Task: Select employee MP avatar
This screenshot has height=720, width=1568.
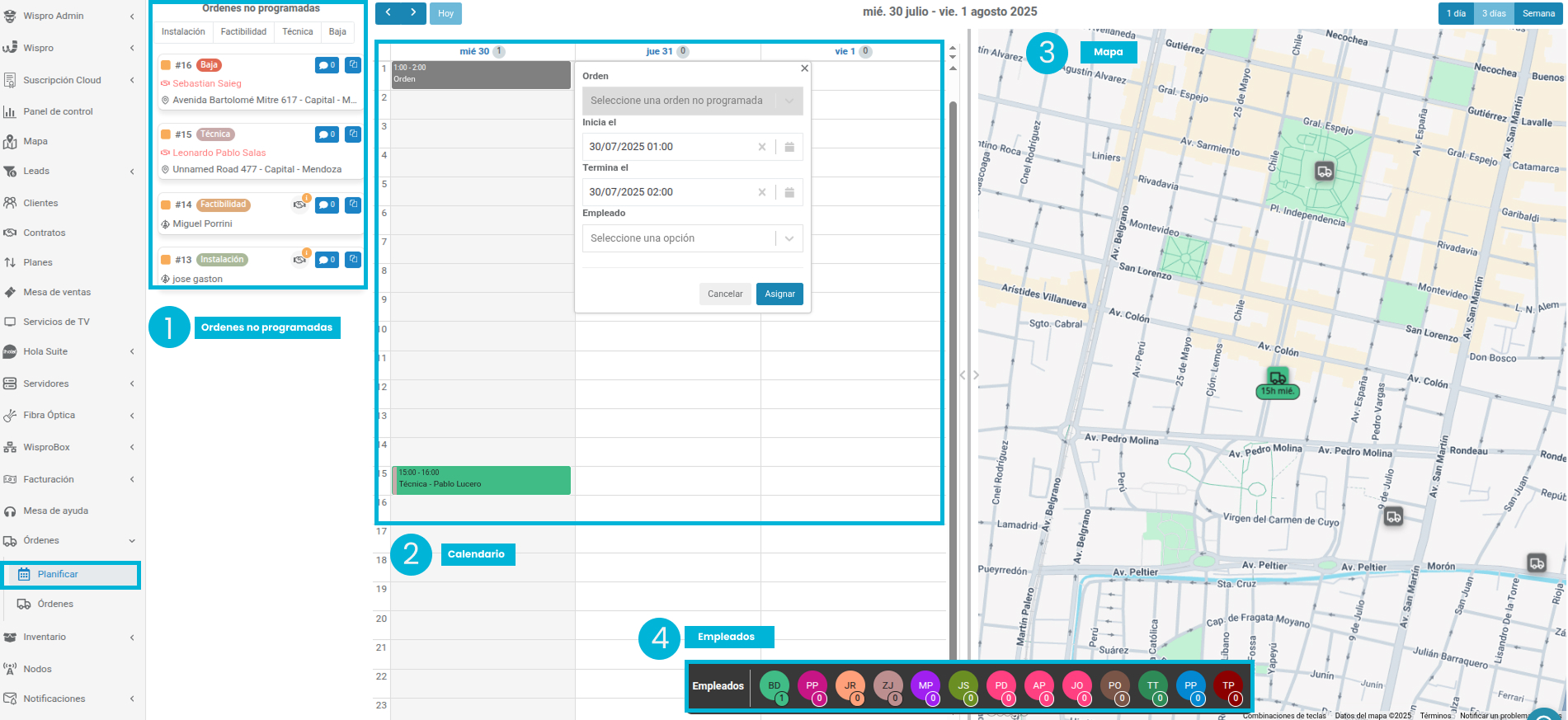Action: pyautogui.click(x=926, y=686)
